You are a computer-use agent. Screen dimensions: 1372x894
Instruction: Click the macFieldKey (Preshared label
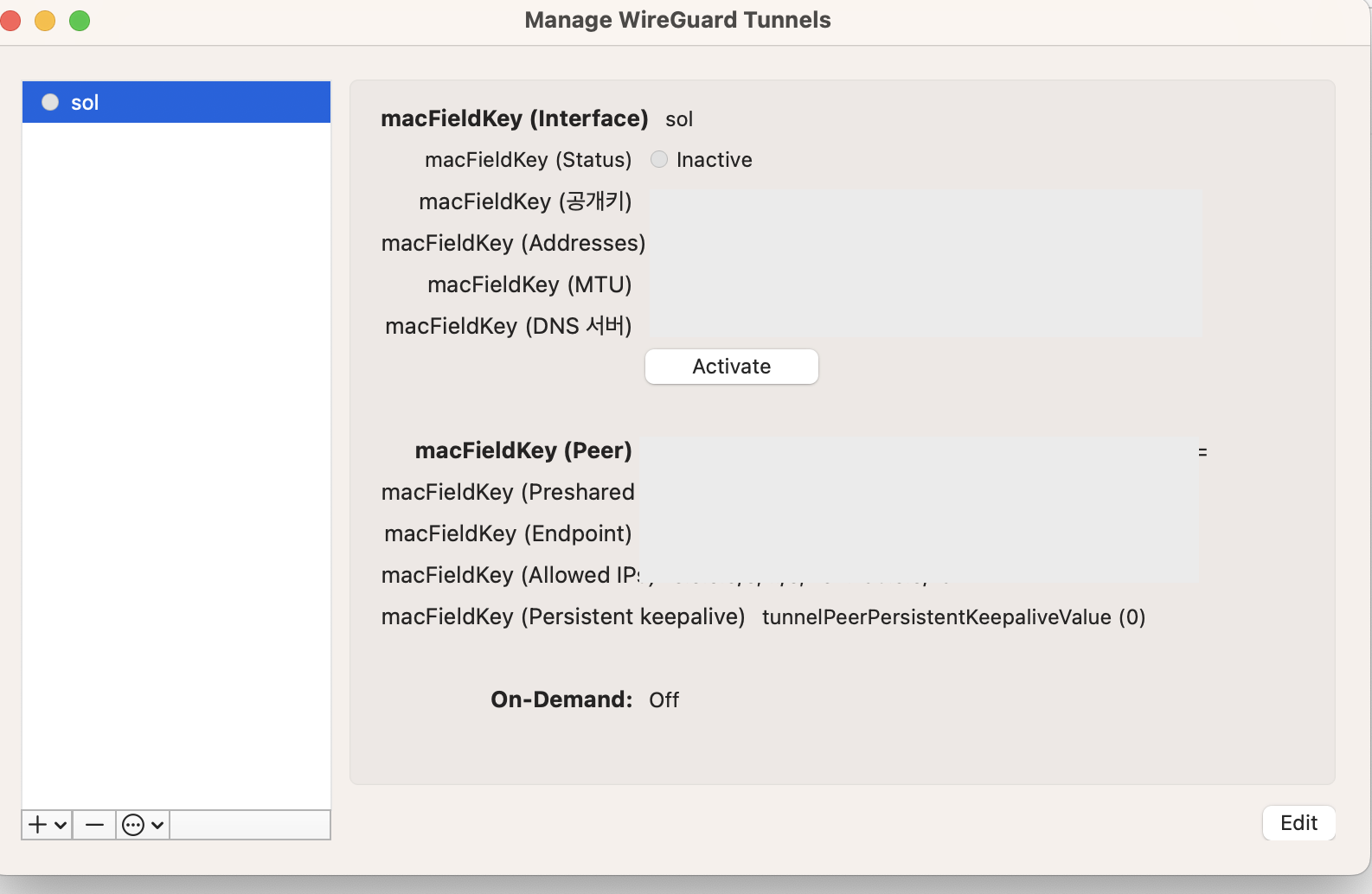click(508, 492)
